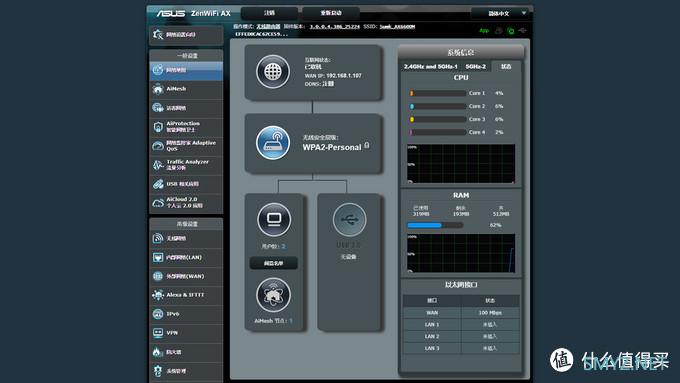680x383 pixels.
Task: Click the AiMesh node house icon
Action: (273, 295)
